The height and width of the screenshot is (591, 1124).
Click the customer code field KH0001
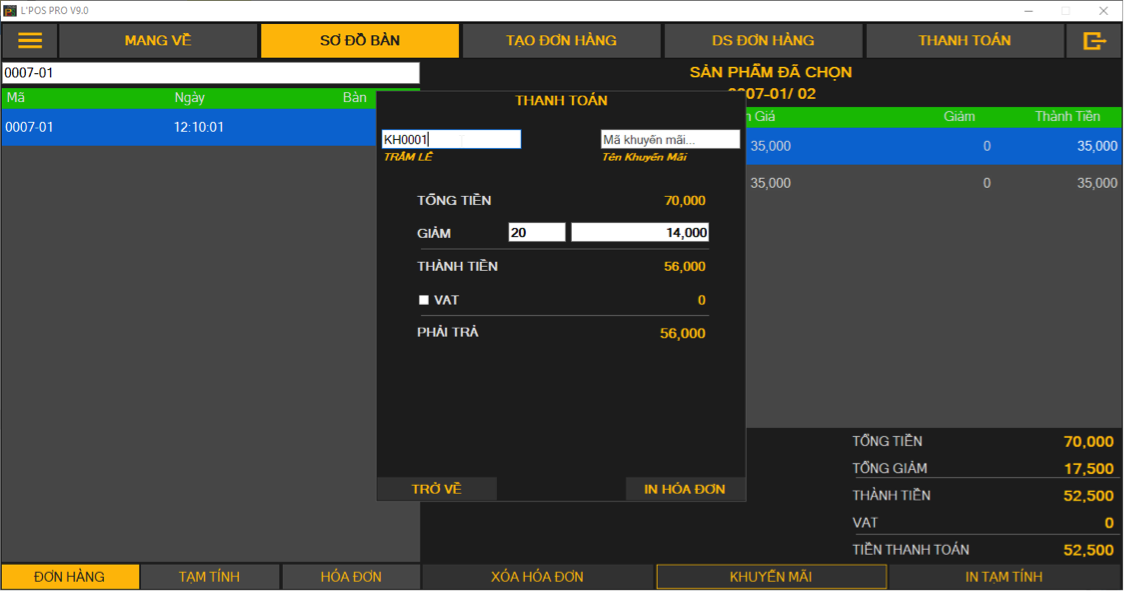[x=451, y=140]
